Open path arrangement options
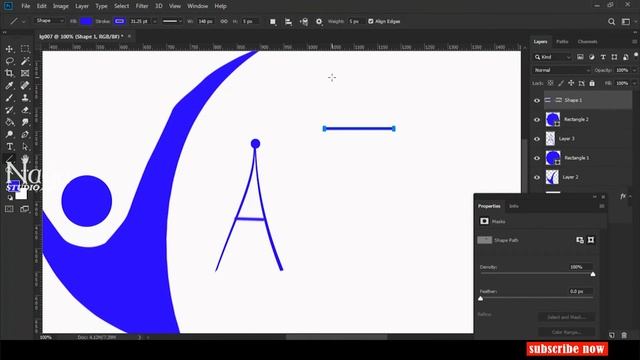Image resolution: width=640 pixels, height=360 pixels. click(x=304, y=22)
